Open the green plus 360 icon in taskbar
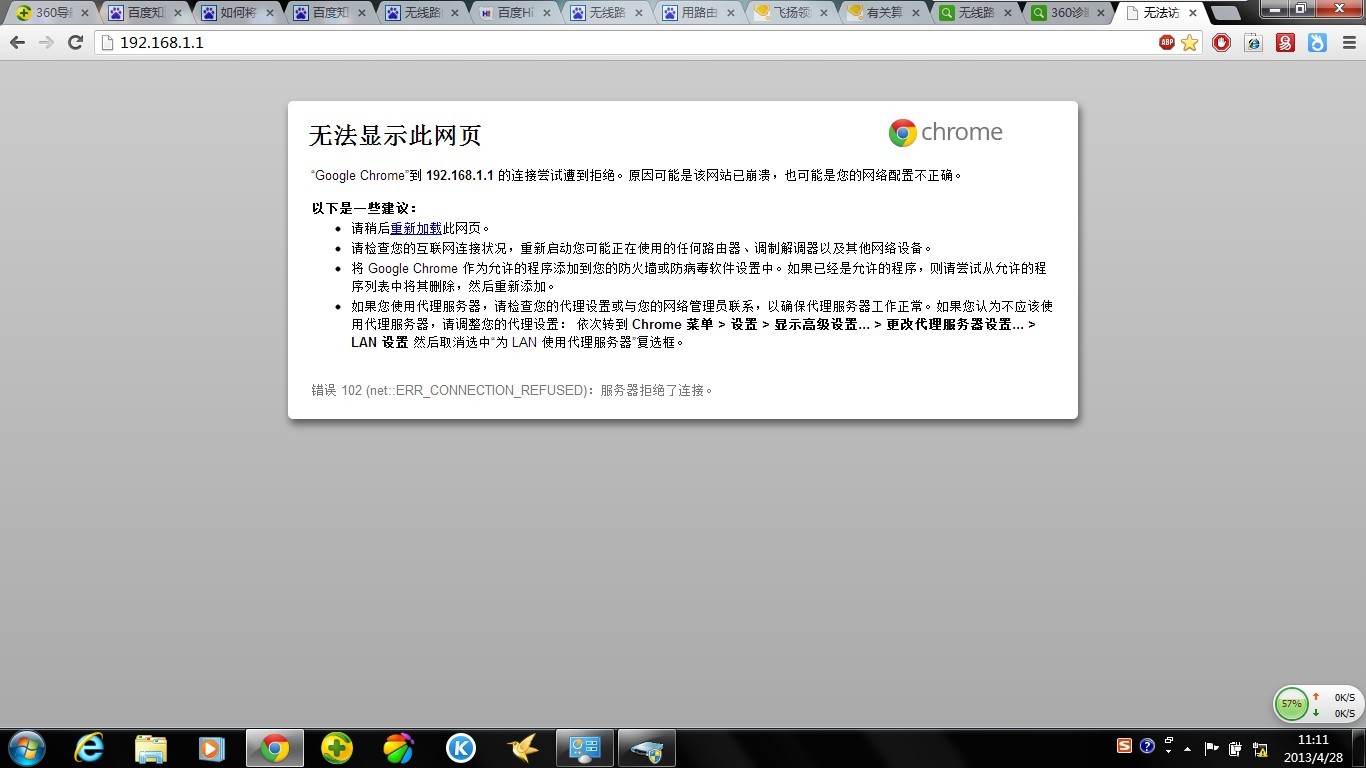Viewport: 1366px width, 768px height. coord(337,748)
